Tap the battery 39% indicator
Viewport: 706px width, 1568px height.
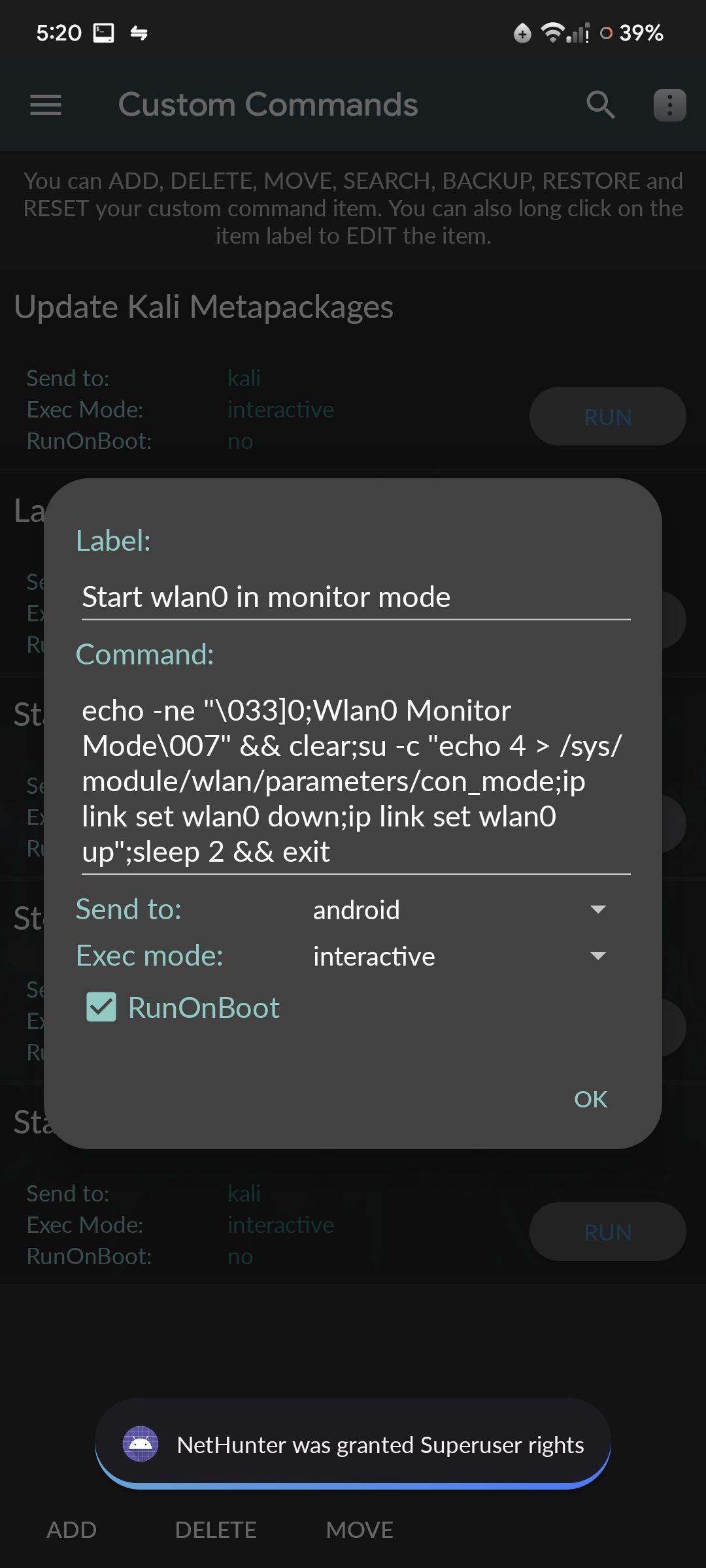point(632,33)
